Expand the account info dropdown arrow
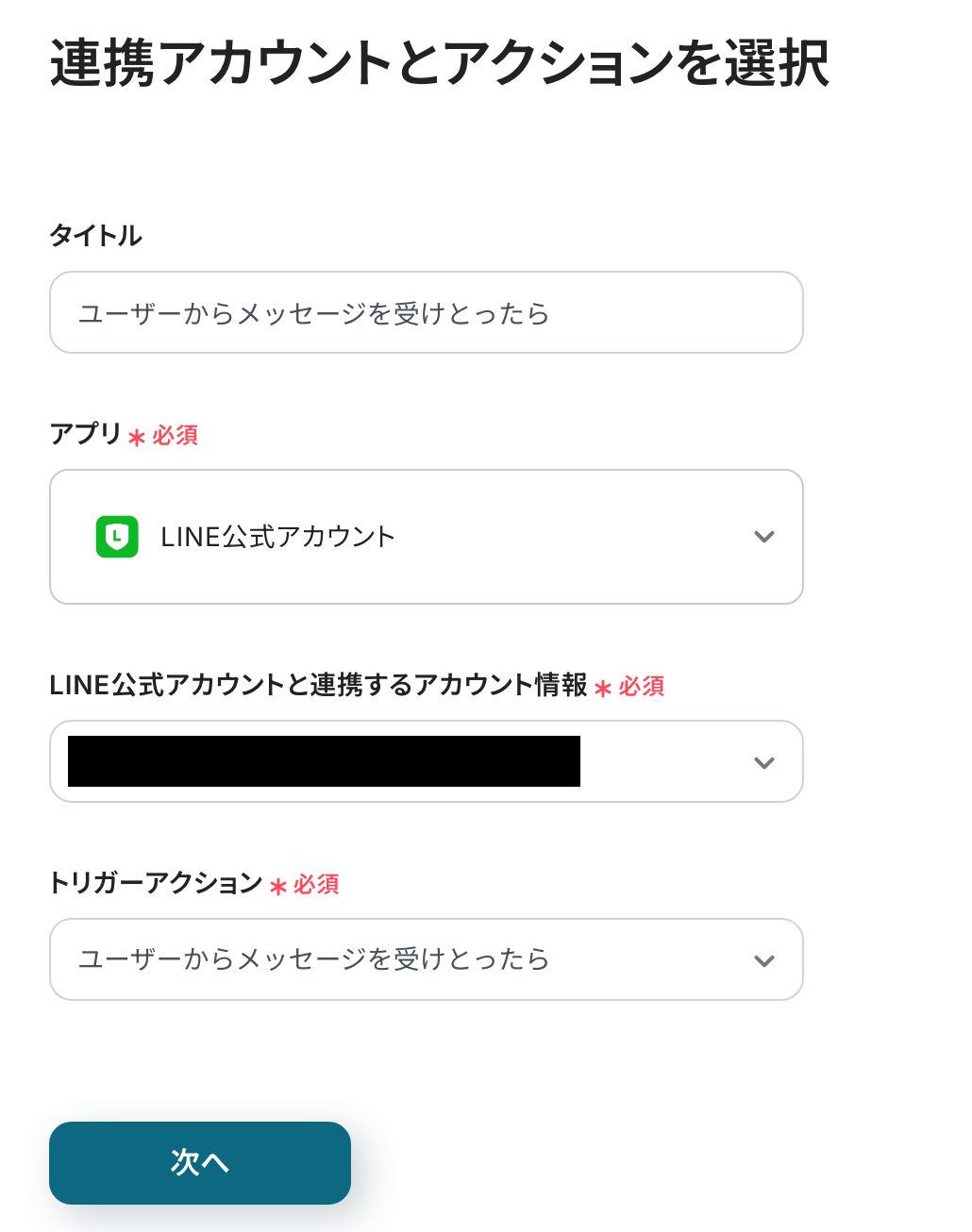972x1232 pixels. tap(764, 762)
